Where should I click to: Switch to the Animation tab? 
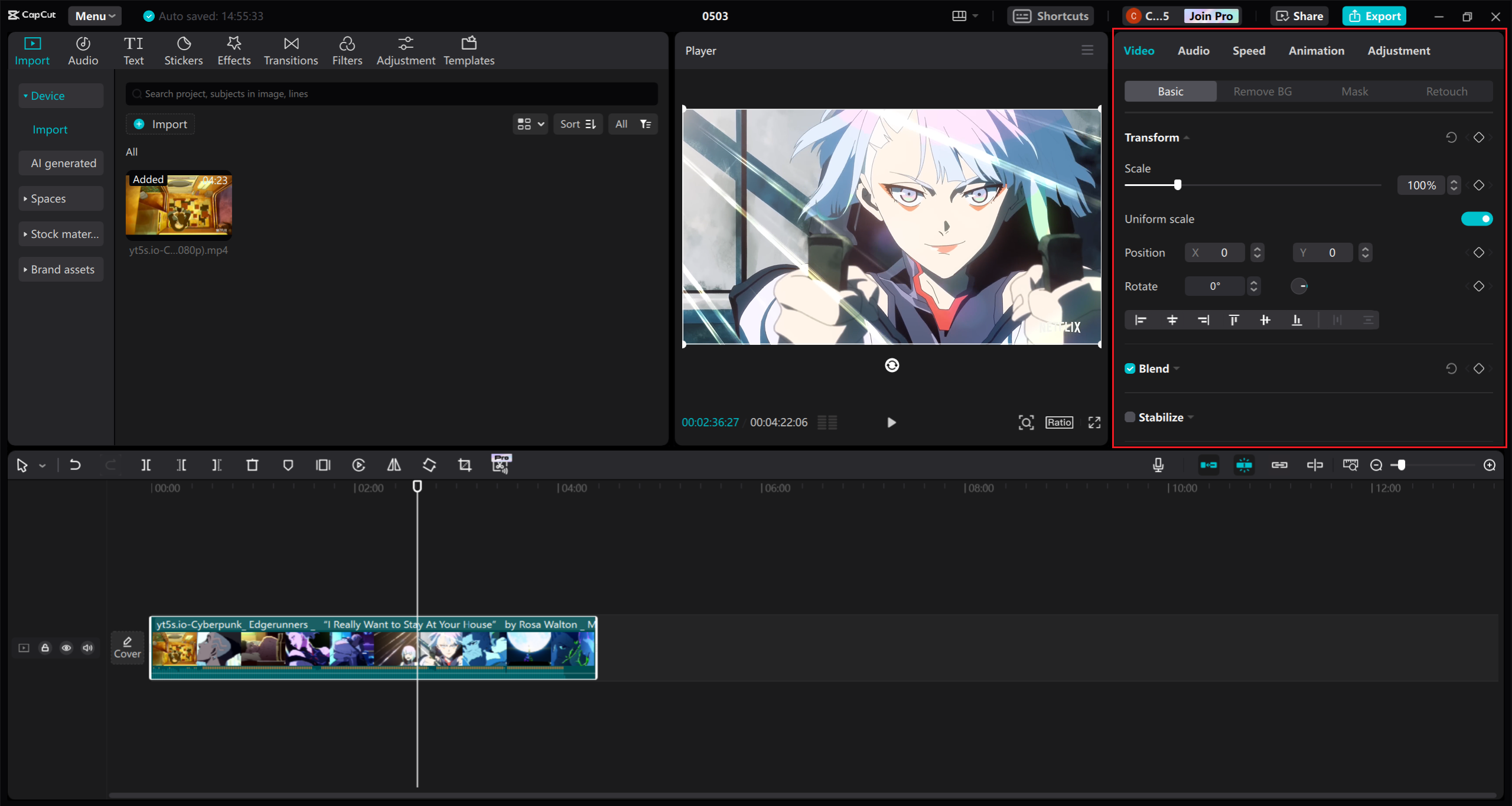point(1316,51)
